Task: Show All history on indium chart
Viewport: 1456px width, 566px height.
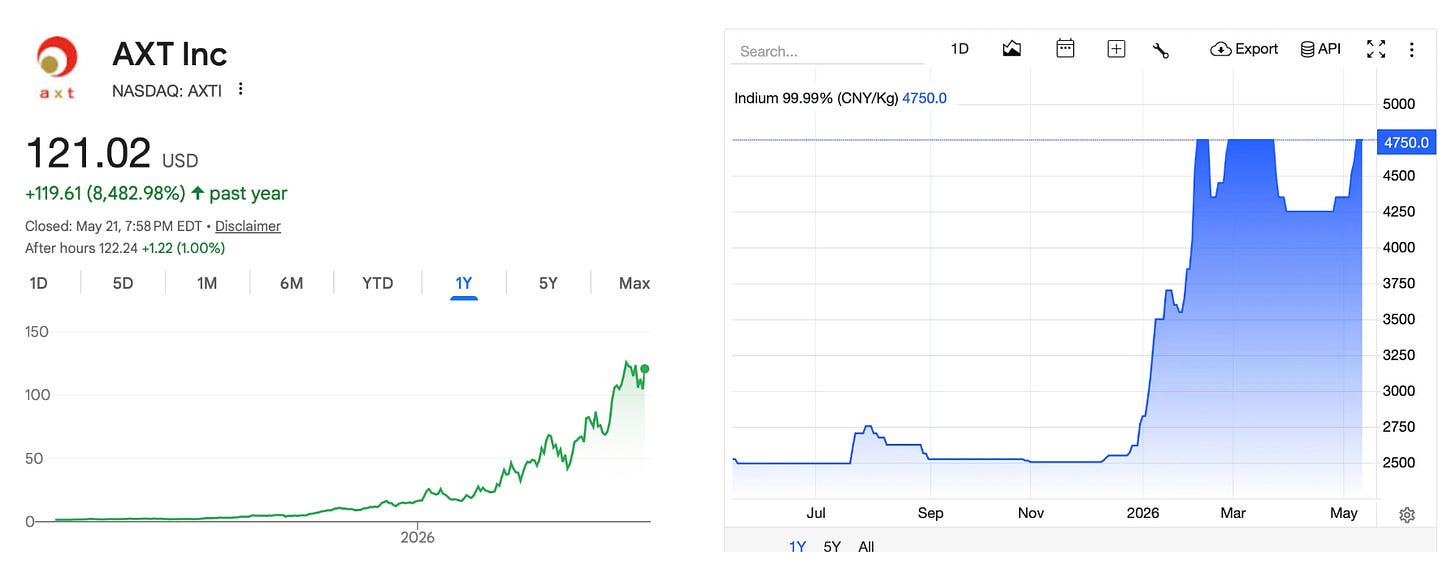Action: (866, 546)
